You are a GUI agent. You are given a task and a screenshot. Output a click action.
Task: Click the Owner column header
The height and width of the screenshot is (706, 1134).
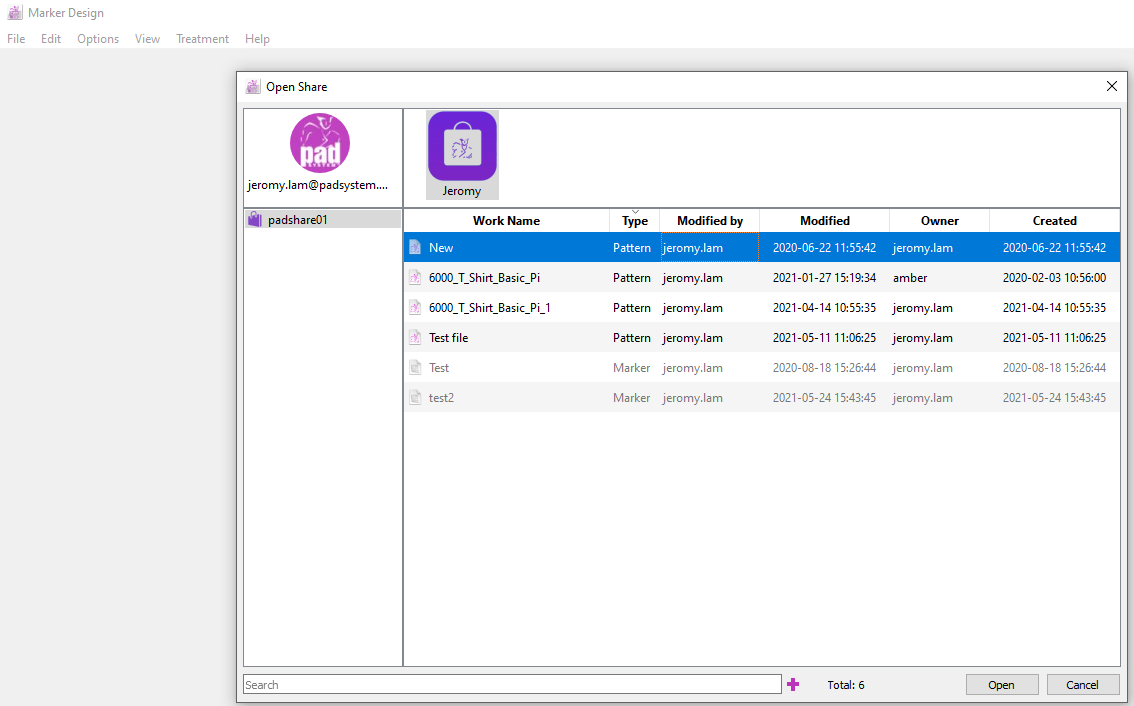coord(939,221)
